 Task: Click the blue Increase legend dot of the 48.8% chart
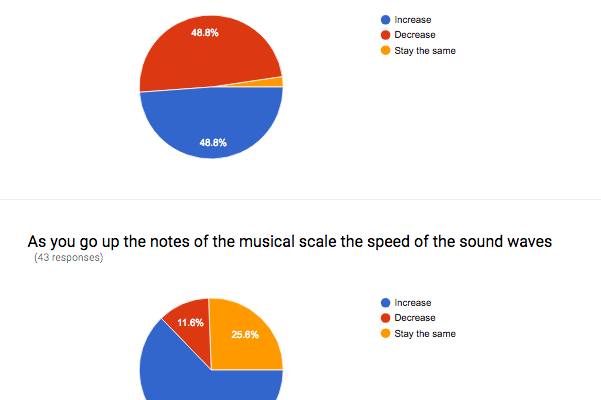point(385,19)
